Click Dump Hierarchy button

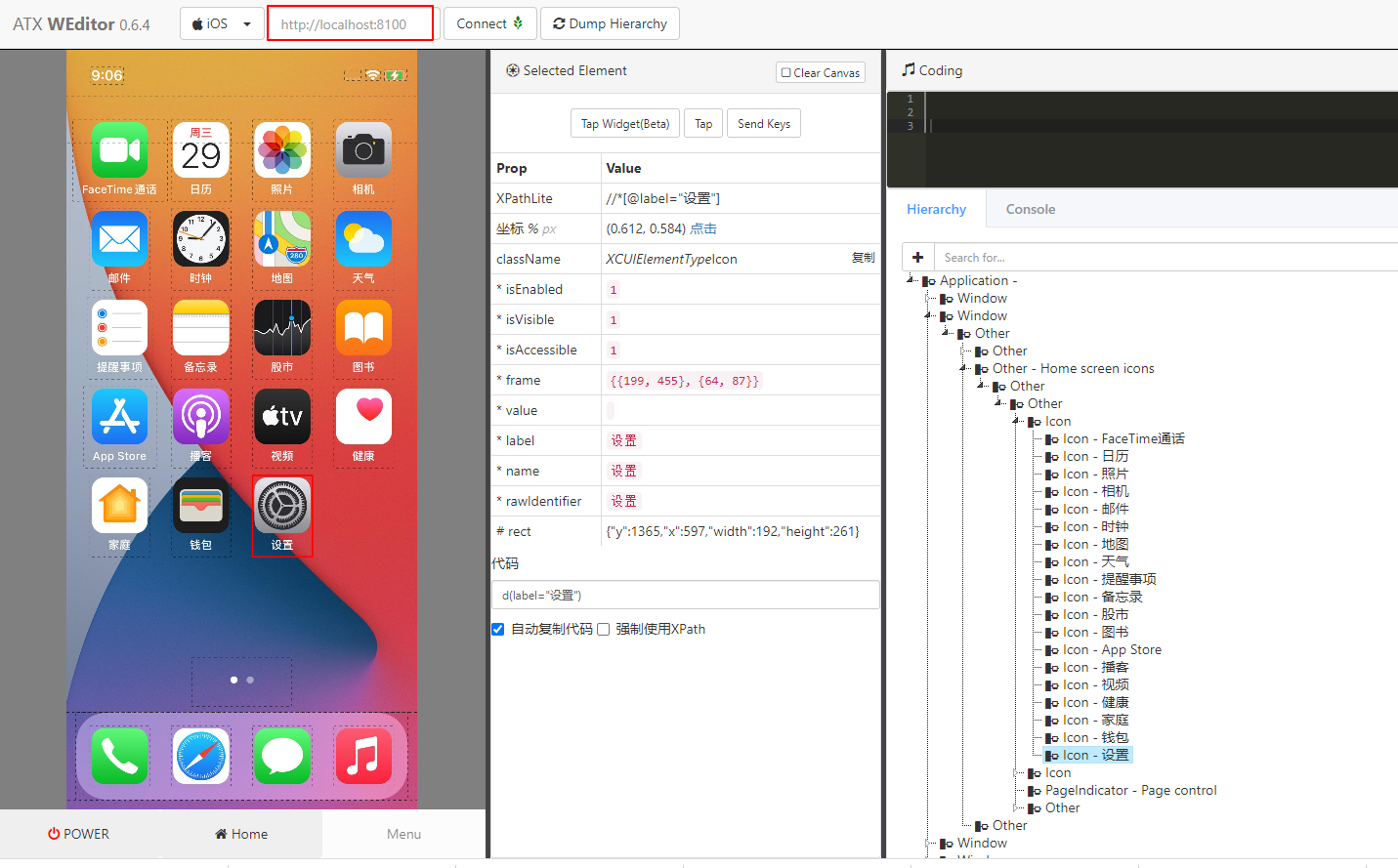610,23
